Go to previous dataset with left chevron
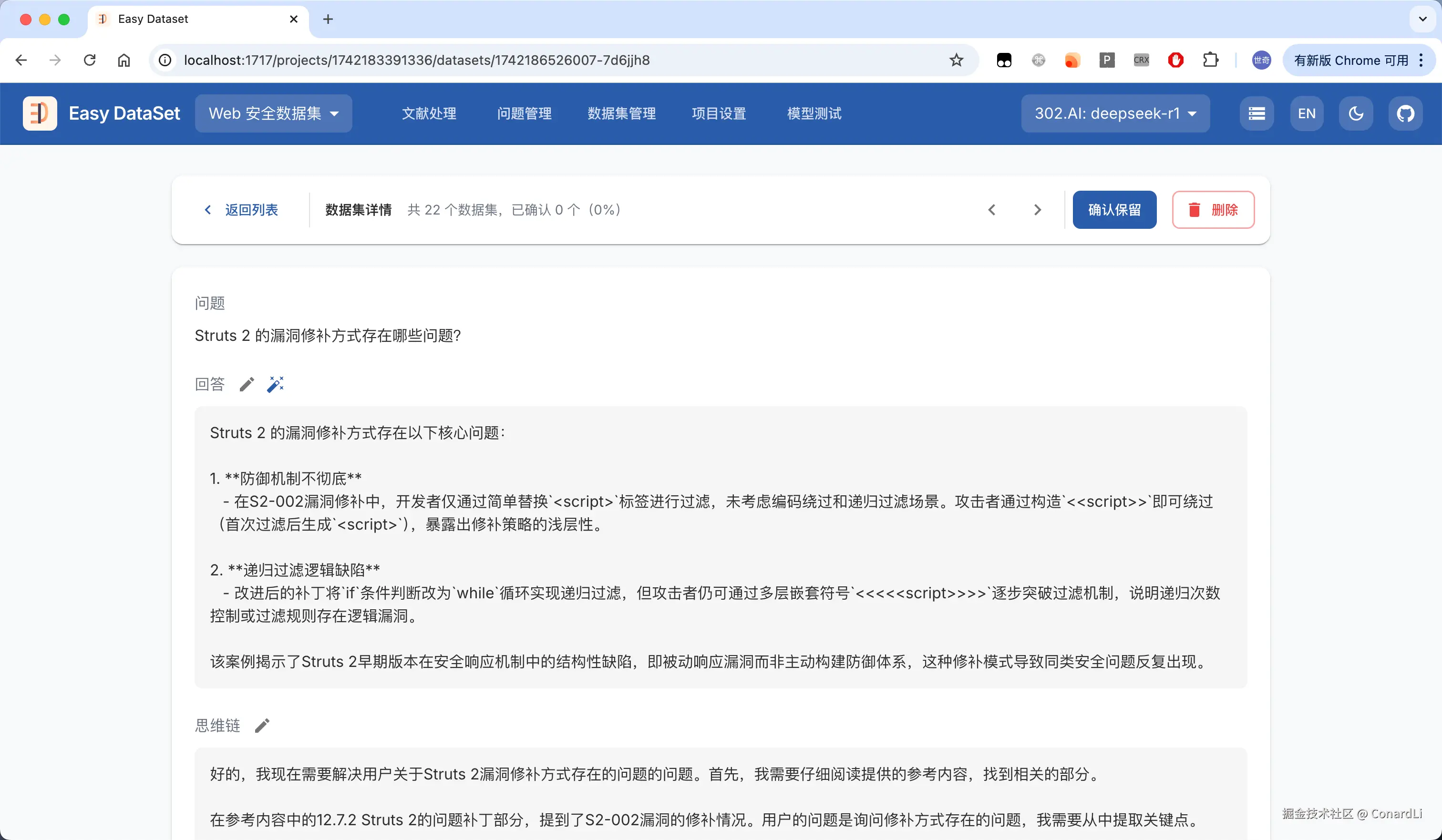This screenshot has width=1442, height=840. 992,210
